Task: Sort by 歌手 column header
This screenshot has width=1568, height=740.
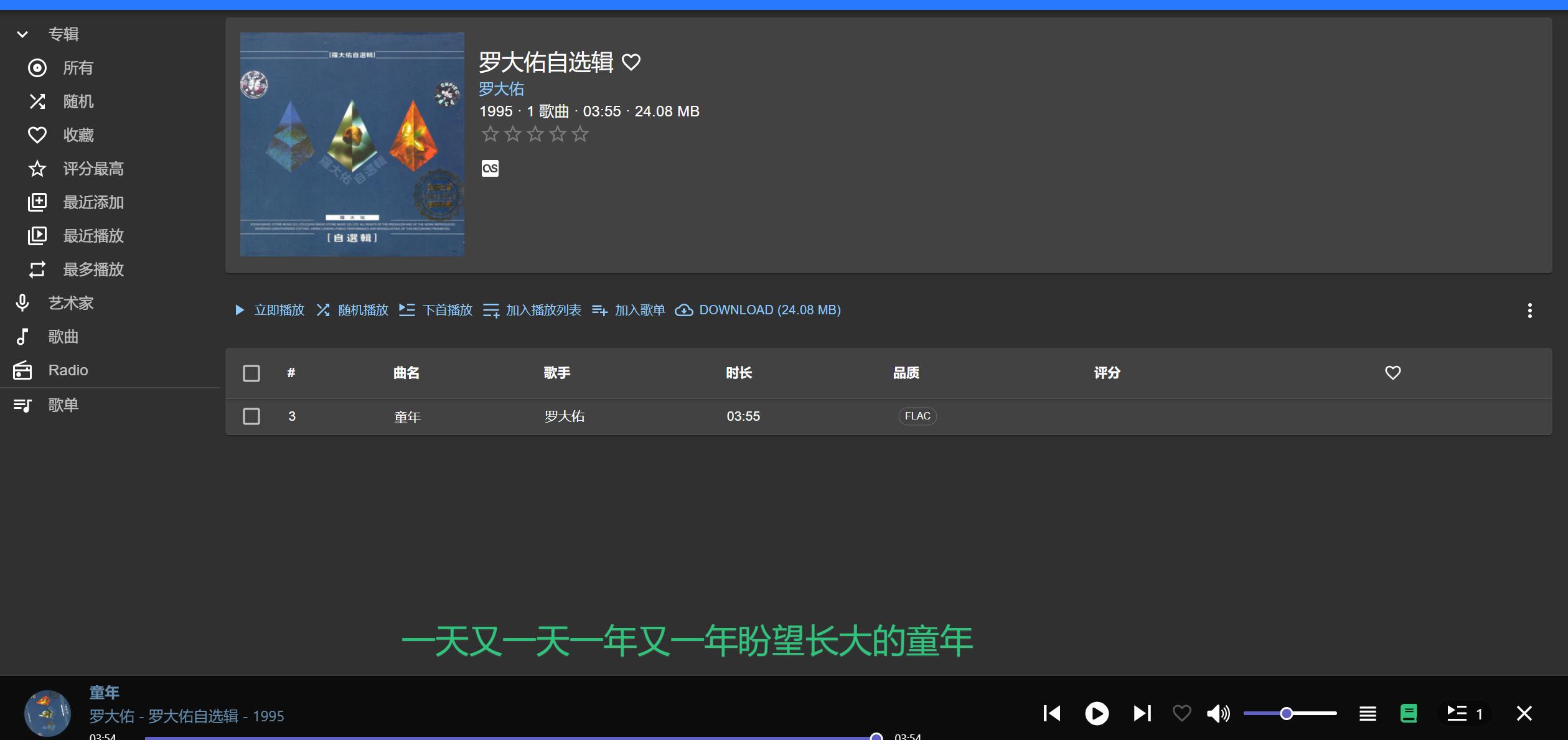Action: click(x=557, y=373)
